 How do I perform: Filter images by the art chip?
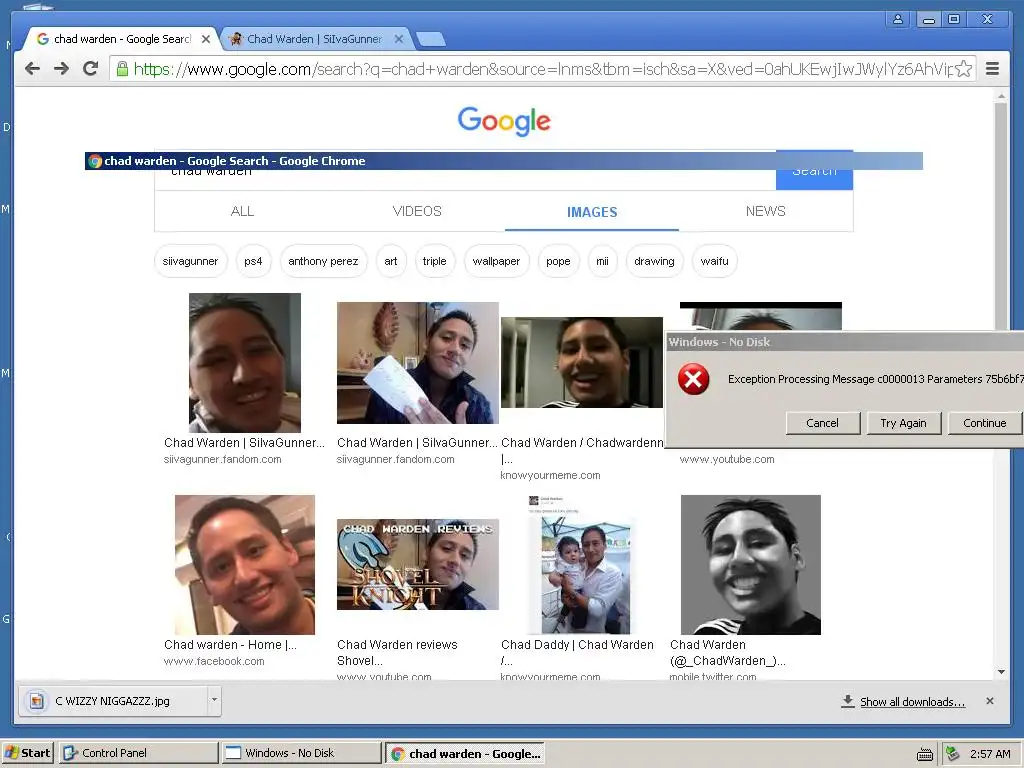(391, 261)
